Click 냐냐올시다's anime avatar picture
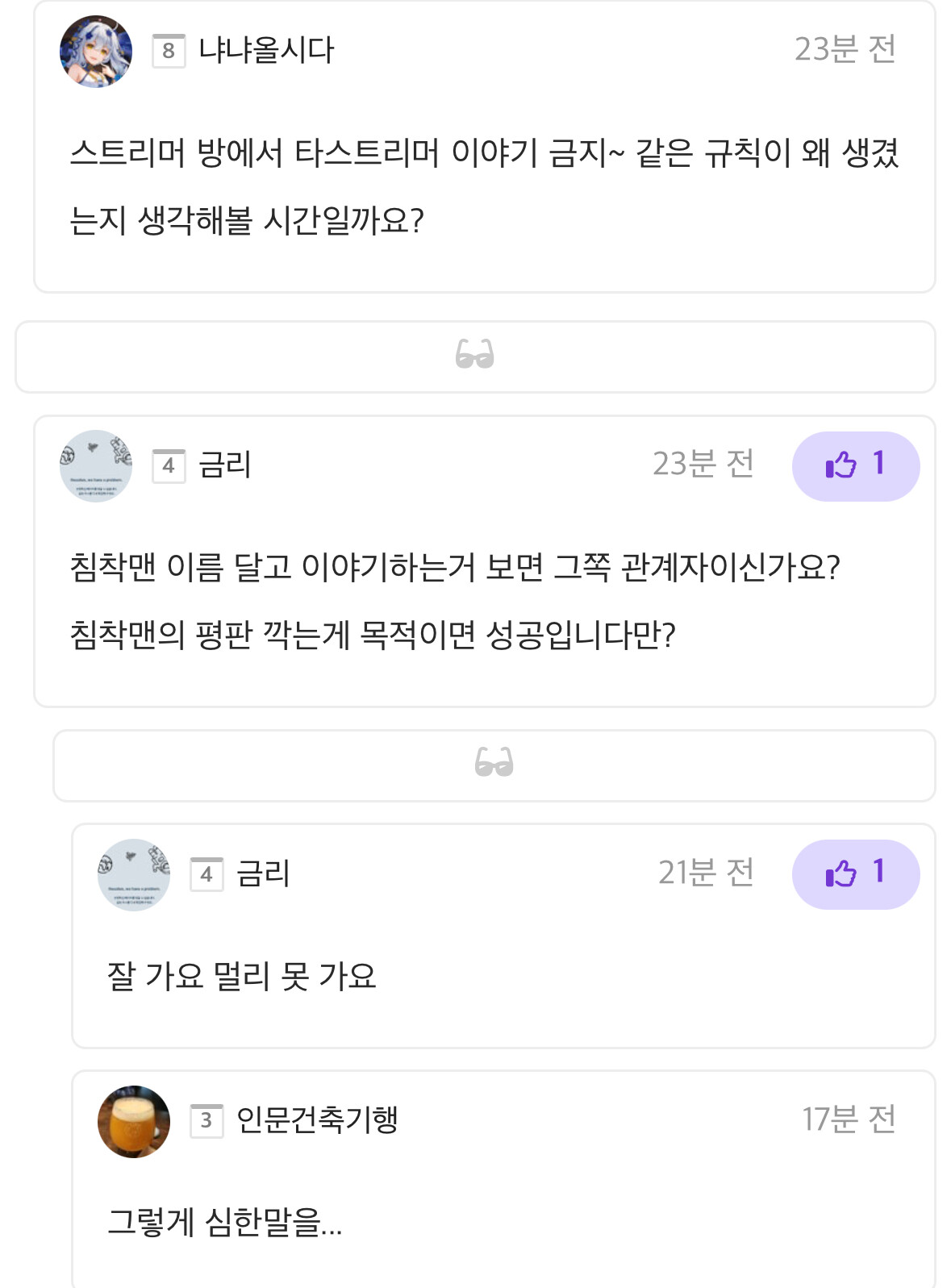Image resolution: width=951 pixels, height=1288 pixels. point(96,52)
